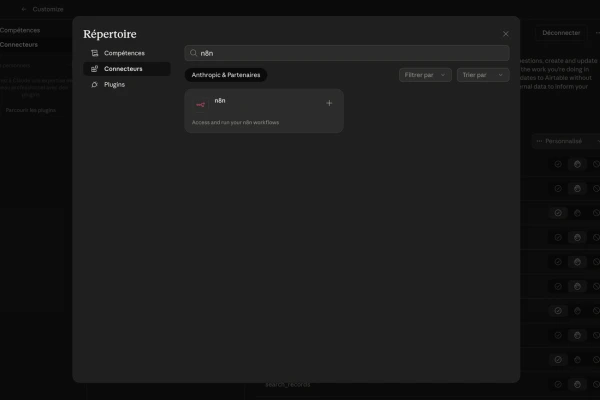Click the search_records row label in background
The height and width of the screenshot is (400, 600).
point(288,384)
